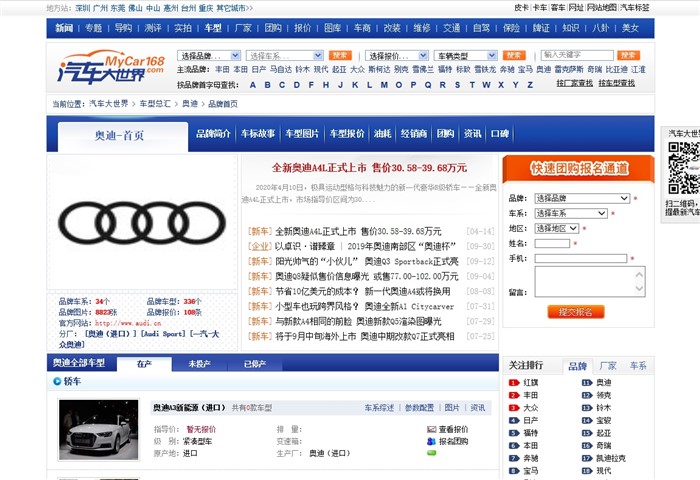This screenshot has height=480, width=700.
Task: Click letter A in brand alphabet index
Action: (x=253, y=85)
